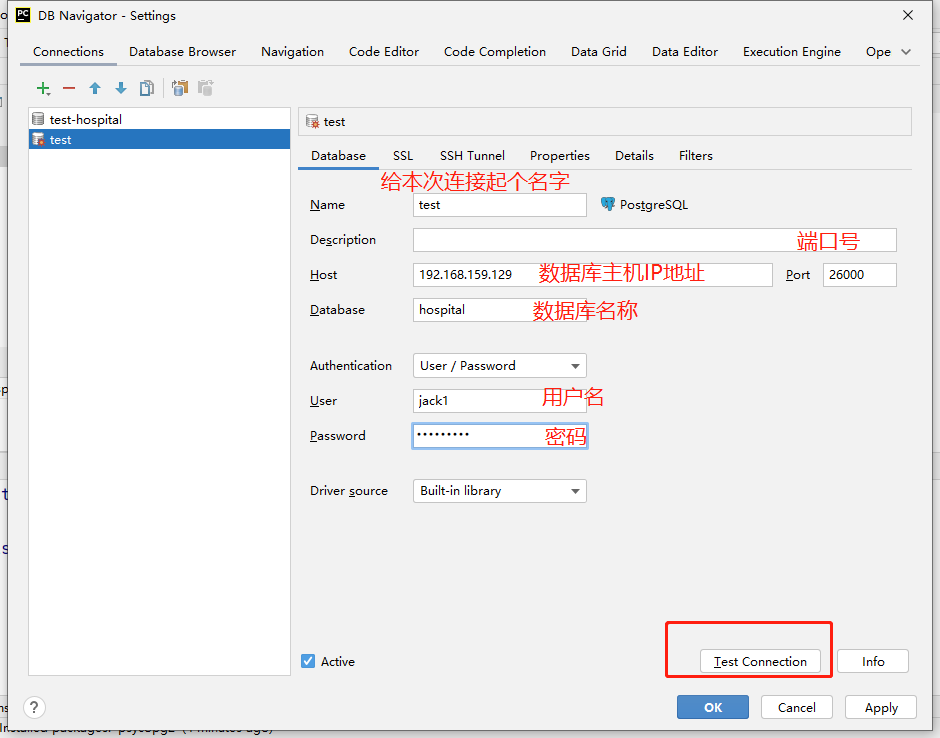Select the test connection in list
This screenshot has height=738, width=940.
pyautogui.click(x=159, y=140)
